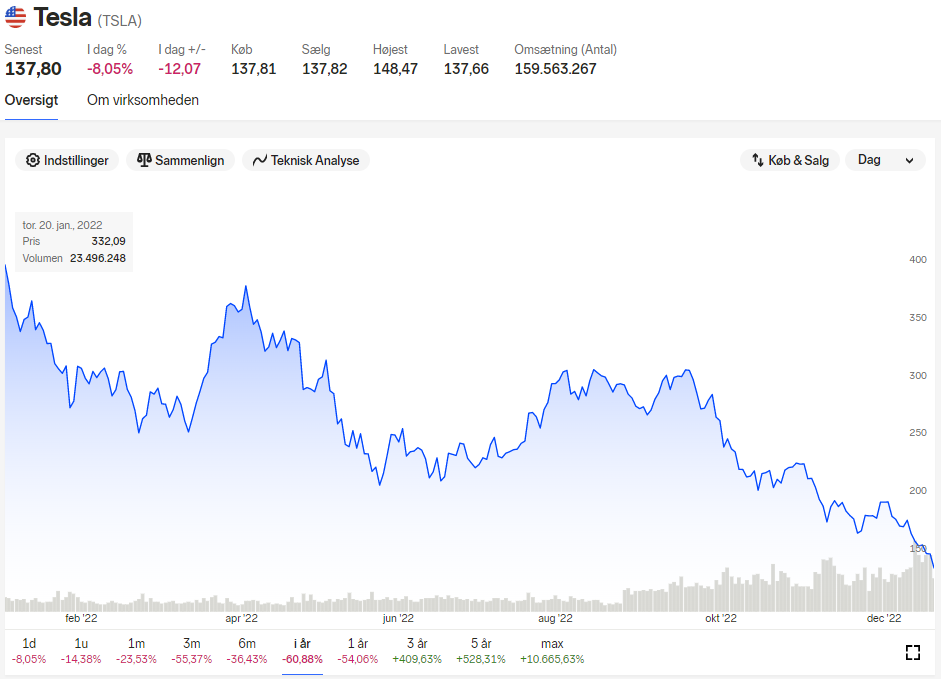Switch to the Oversigt tab

pos(31,100)
